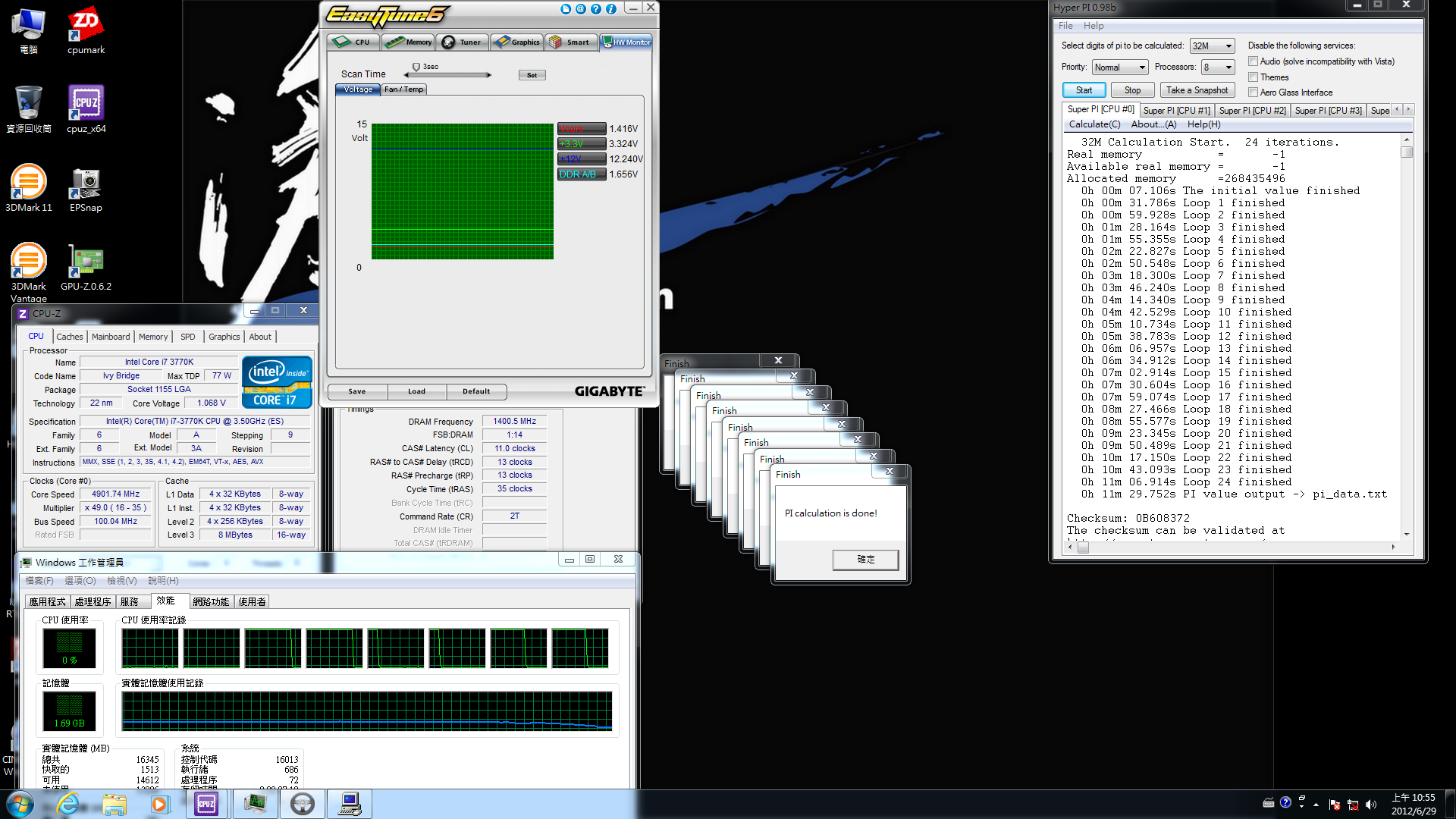This screenshot has width=1456, height=819.
Task: Select the Computer desktop icon
Action: pyautogui.click(x=29, y=30)
